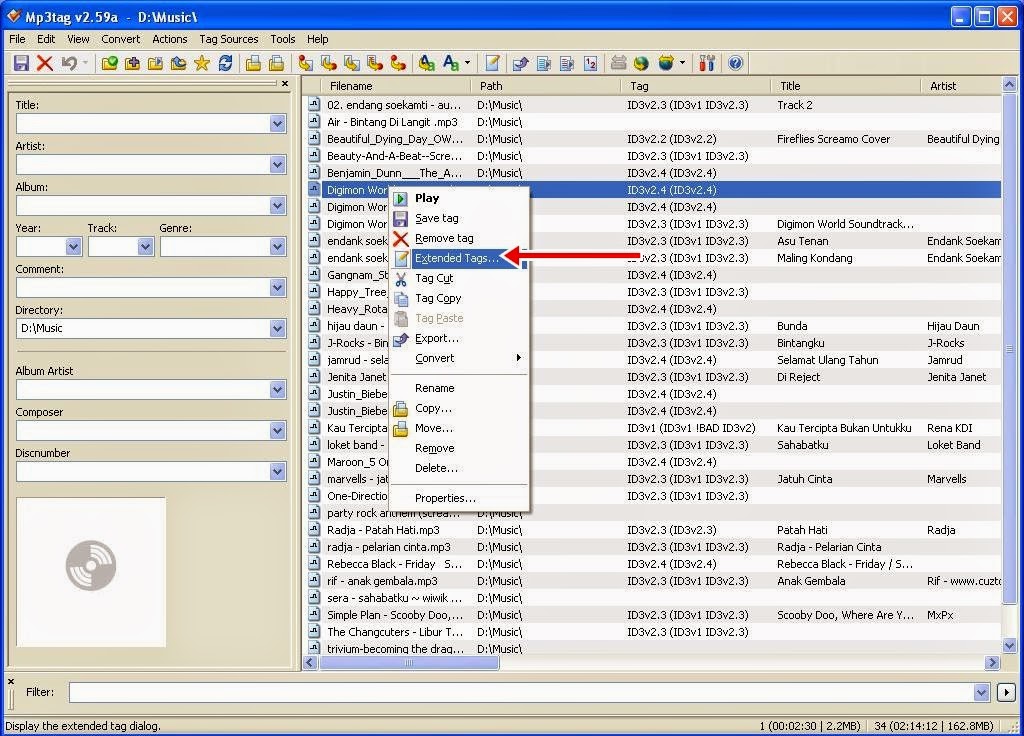Click the Auto-numbering wizard icon (12)
The height and width of the screenshot is (736, 1024).
(590, 63)
